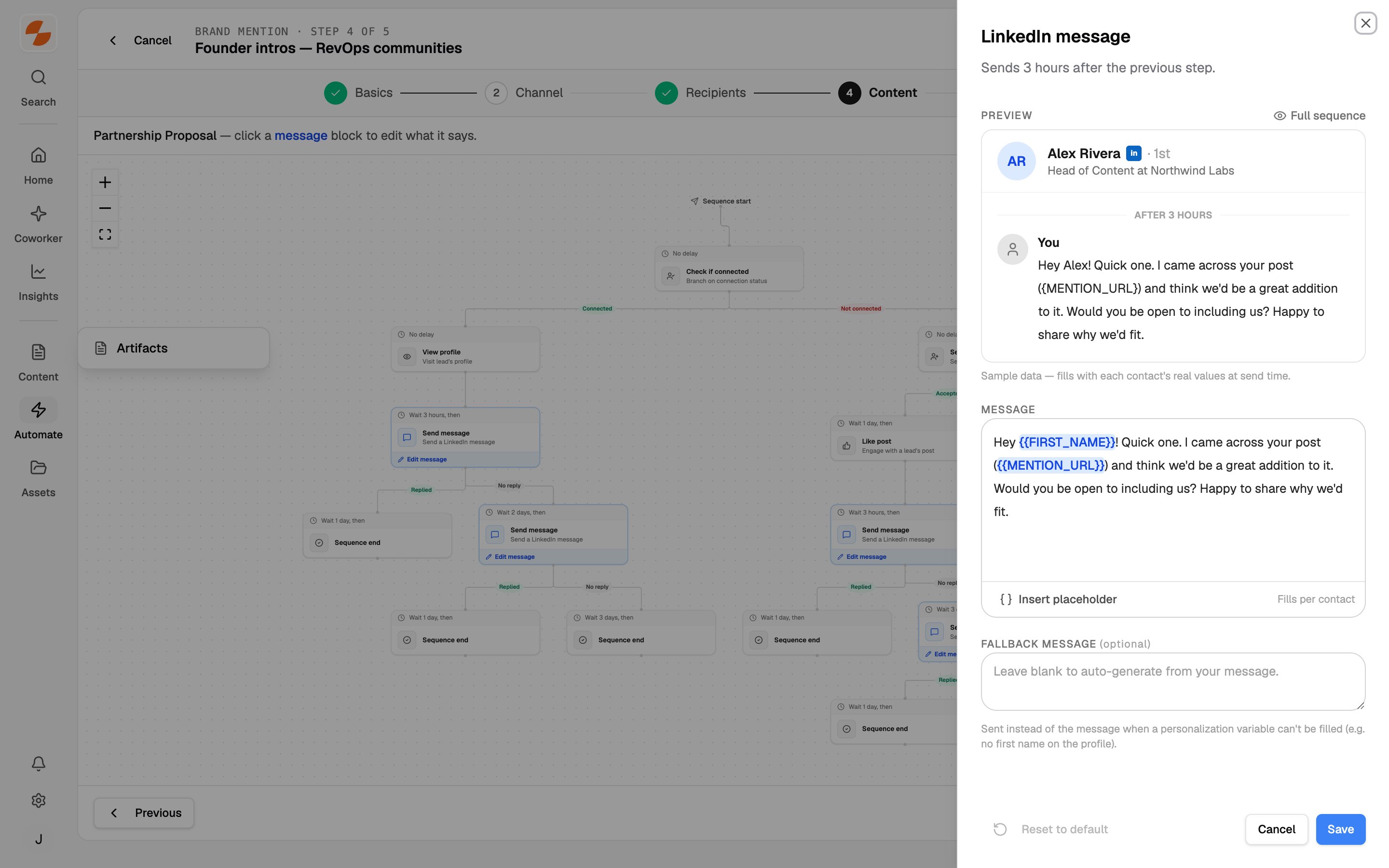
Task: Click the Sequence start marker
Action: click(x=721, y=201)
